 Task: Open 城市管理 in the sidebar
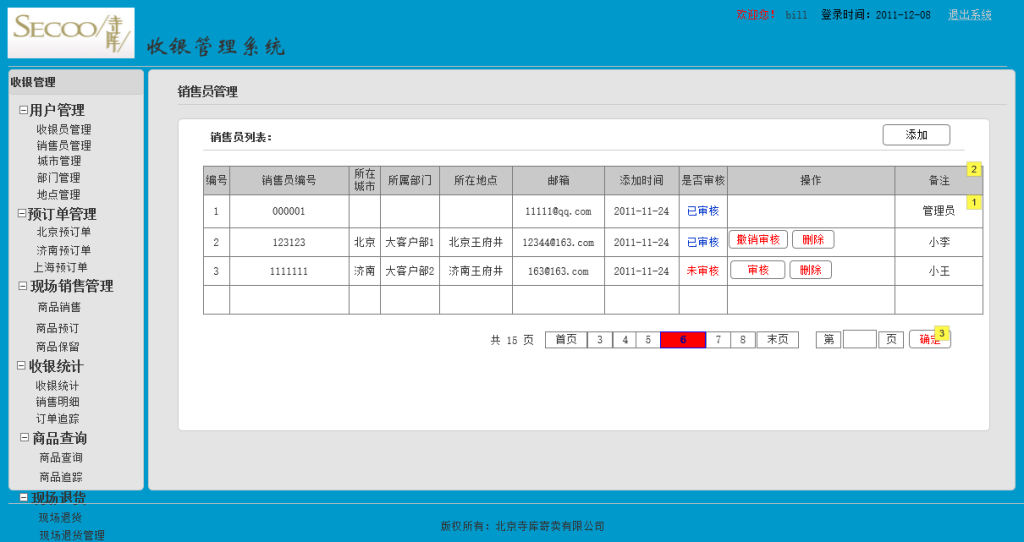(59, 161)
